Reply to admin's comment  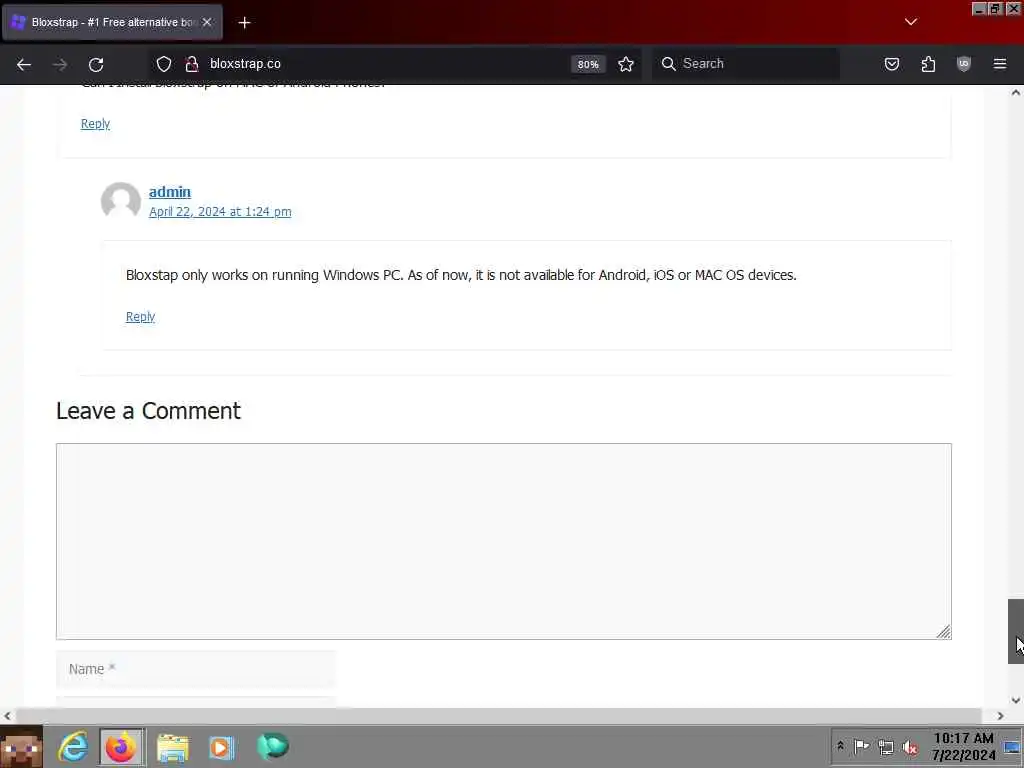coord(140,317)
